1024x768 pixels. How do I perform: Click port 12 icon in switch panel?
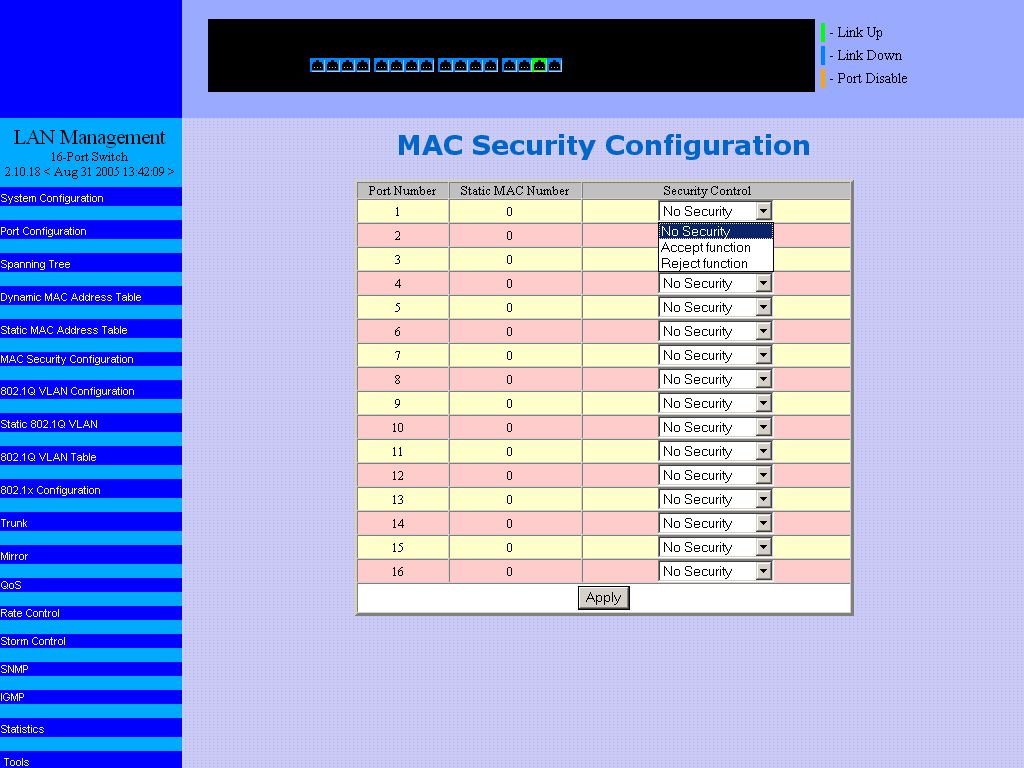(491, 66)
